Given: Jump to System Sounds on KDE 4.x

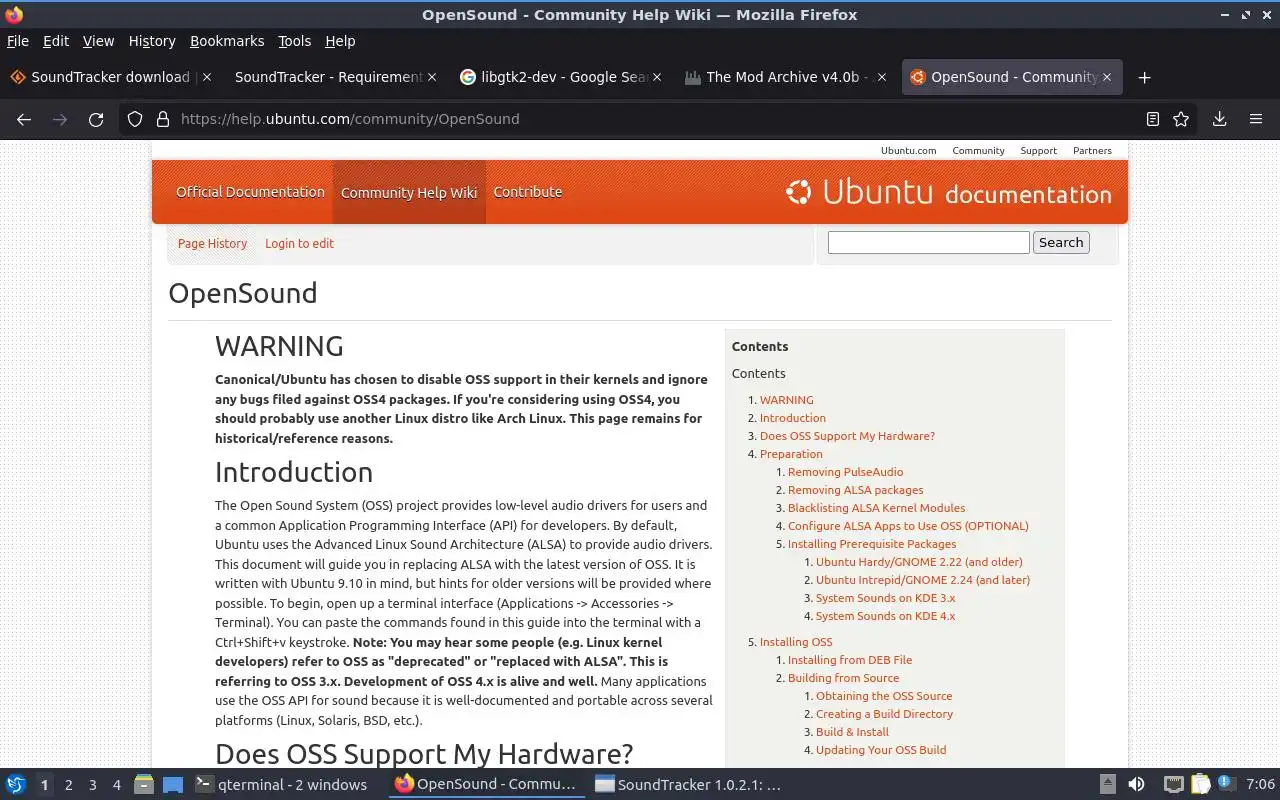Looking at the screenshot, I should click(x=885, y=616).
